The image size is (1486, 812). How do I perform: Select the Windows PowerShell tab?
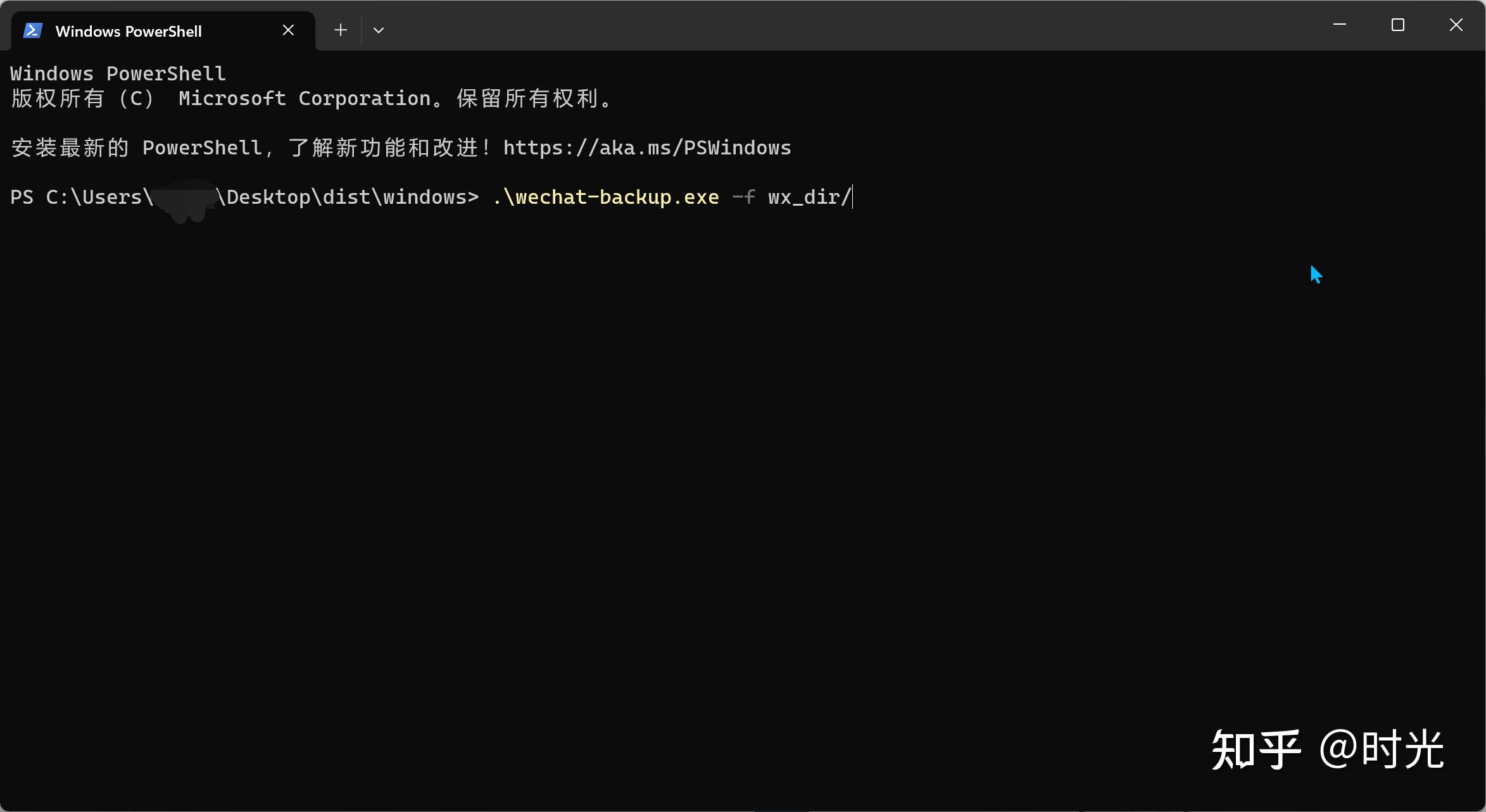pyautogui.click(x=163, y=30)
